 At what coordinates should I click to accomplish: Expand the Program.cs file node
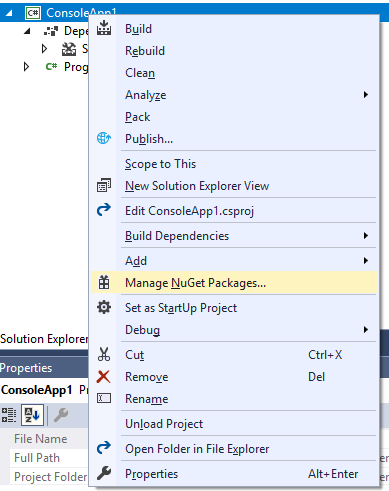[26, 67]
